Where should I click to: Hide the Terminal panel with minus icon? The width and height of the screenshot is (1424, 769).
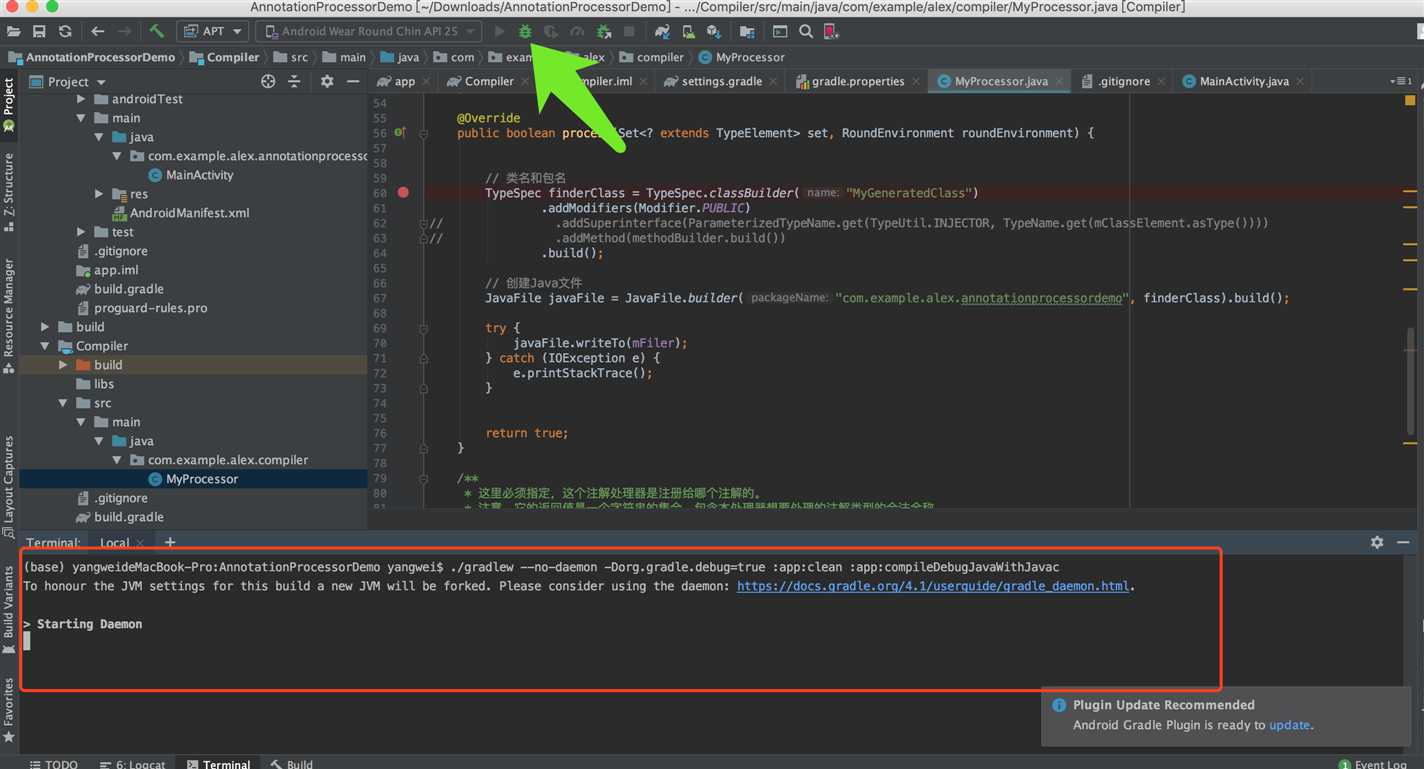click(x=1403, y=542)
